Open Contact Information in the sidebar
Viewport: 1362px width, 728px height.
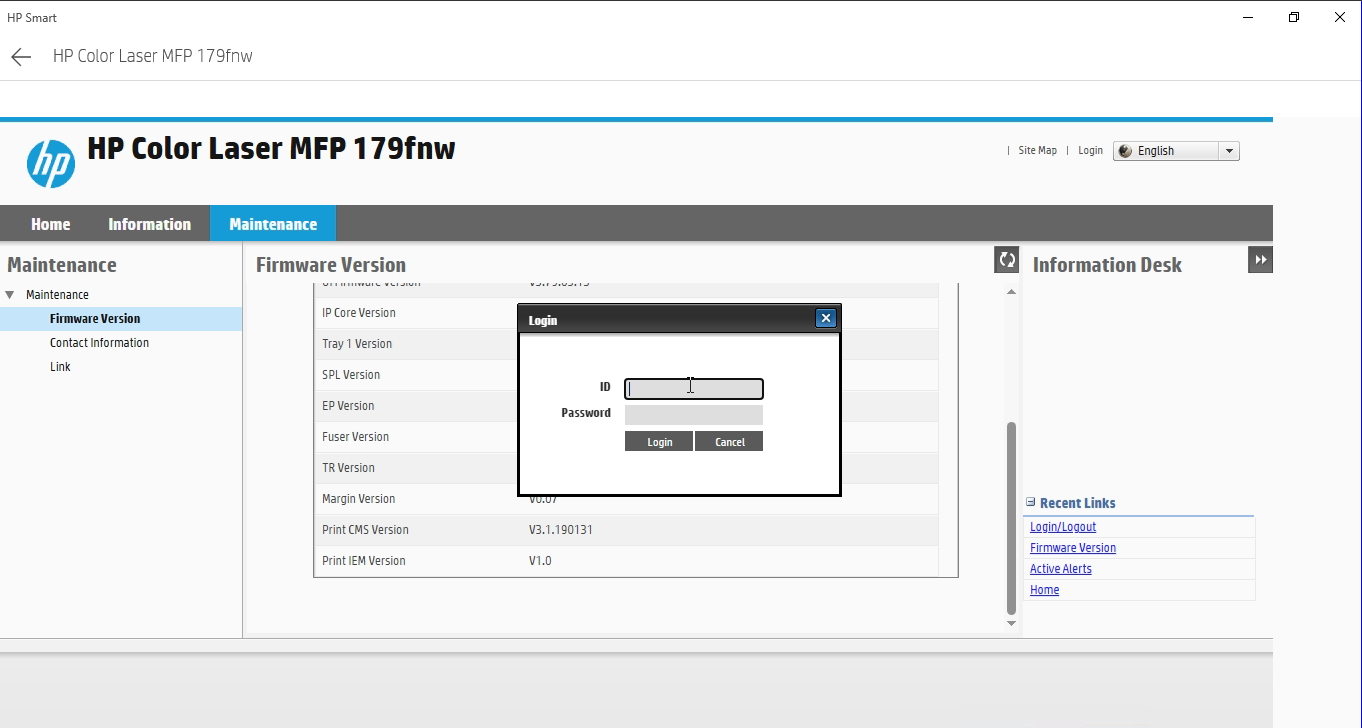click(100, 343)
